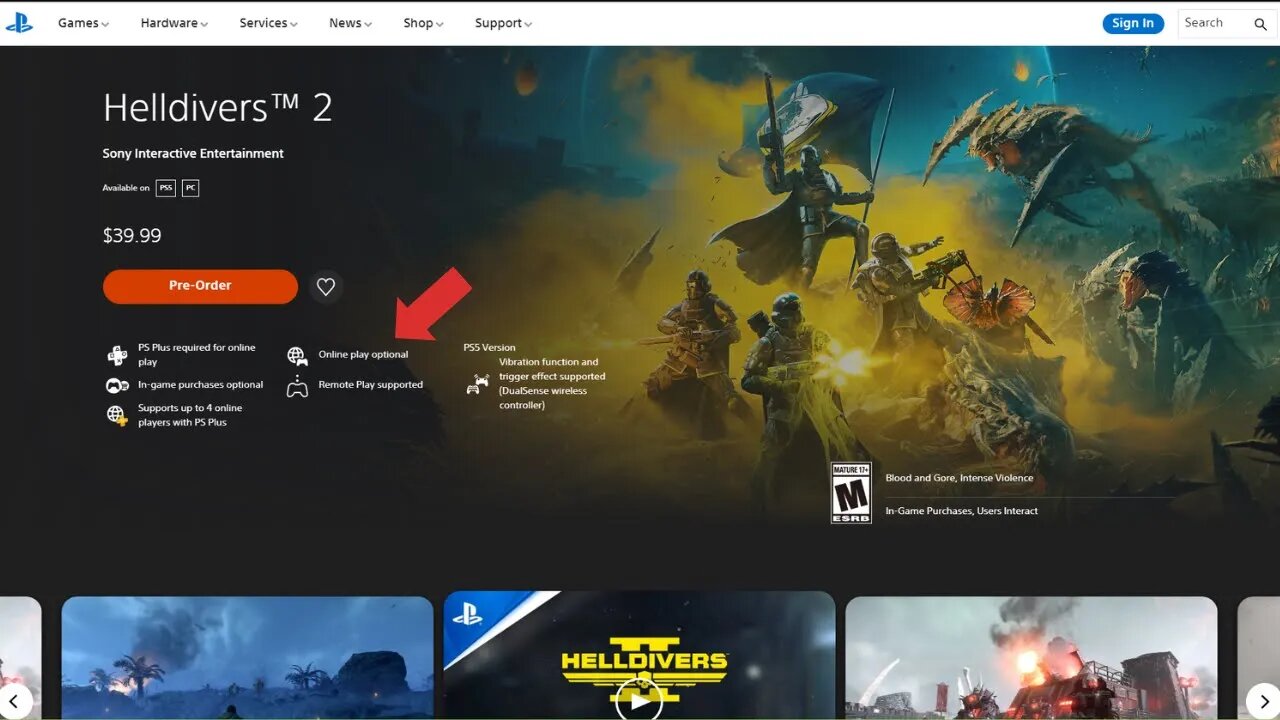Click the Sign In button
This screenshot has height=720, width=1280.
tap(1132, 22)
